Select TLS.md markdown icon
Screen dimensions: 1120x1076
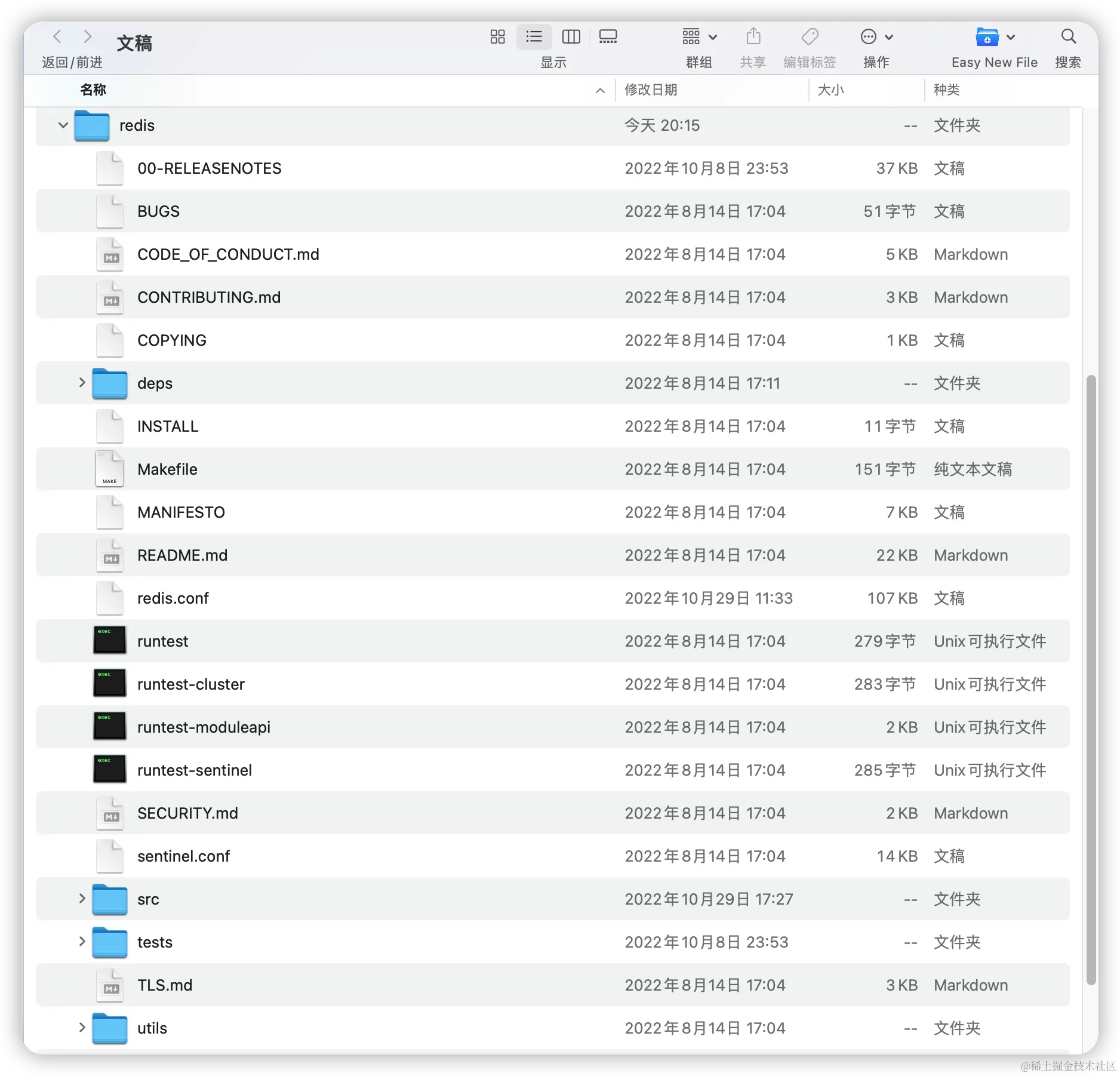(x=110, y=985)
